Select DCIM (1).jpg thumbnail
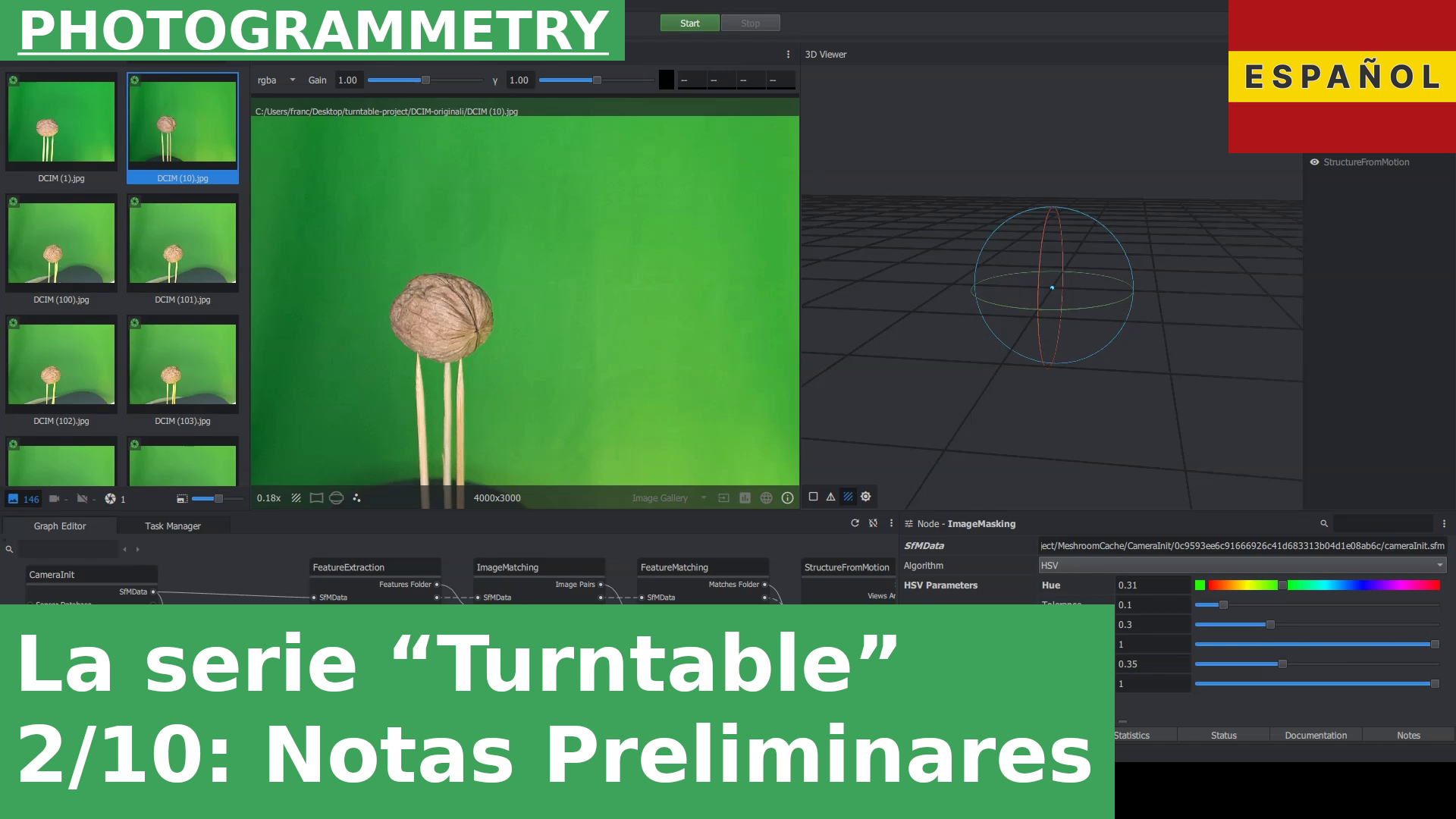 pos(61,127)
